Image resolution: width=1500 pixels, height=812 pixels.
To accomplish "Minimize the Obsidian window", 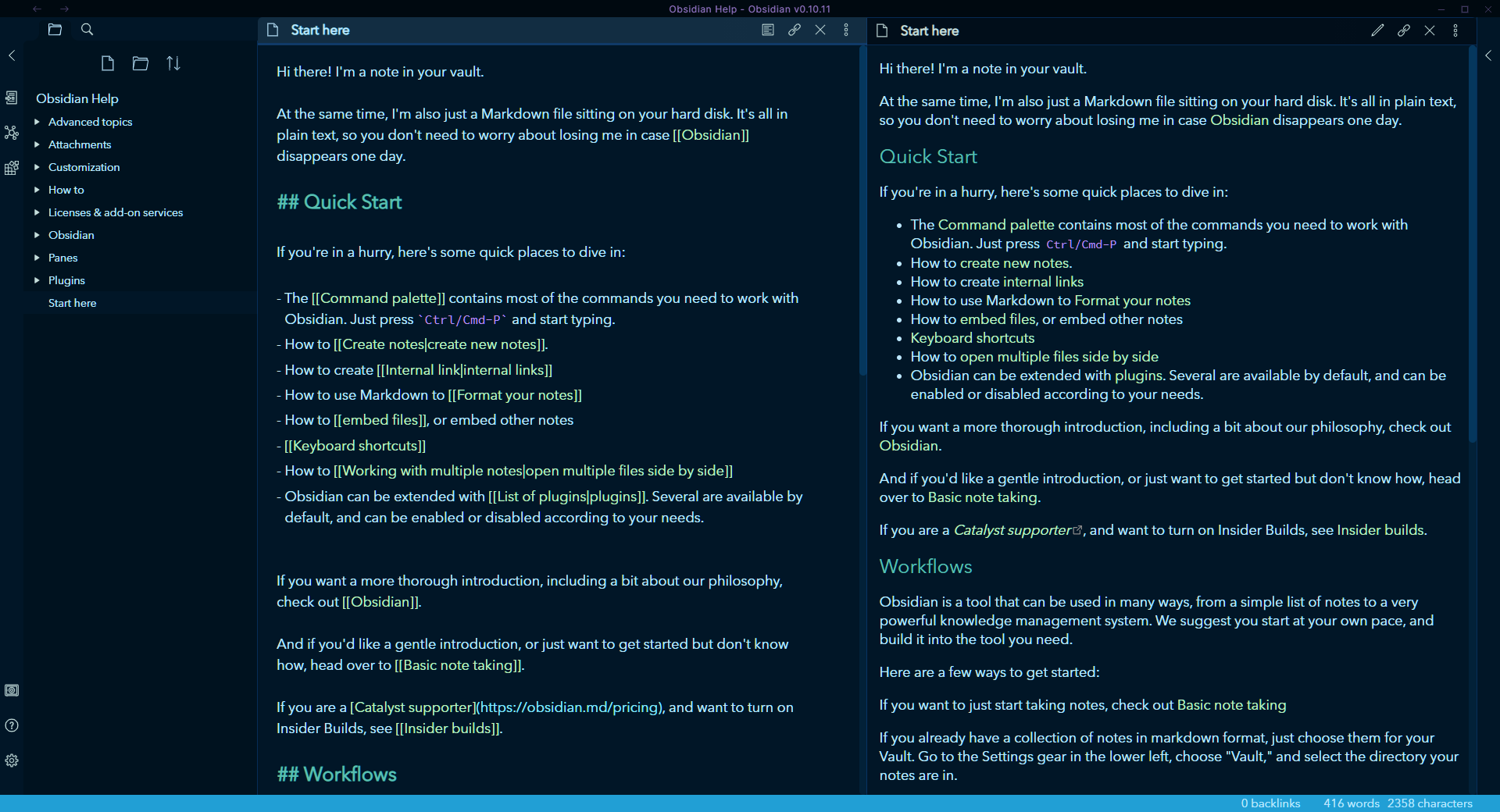I will [x=1441, y=9].
